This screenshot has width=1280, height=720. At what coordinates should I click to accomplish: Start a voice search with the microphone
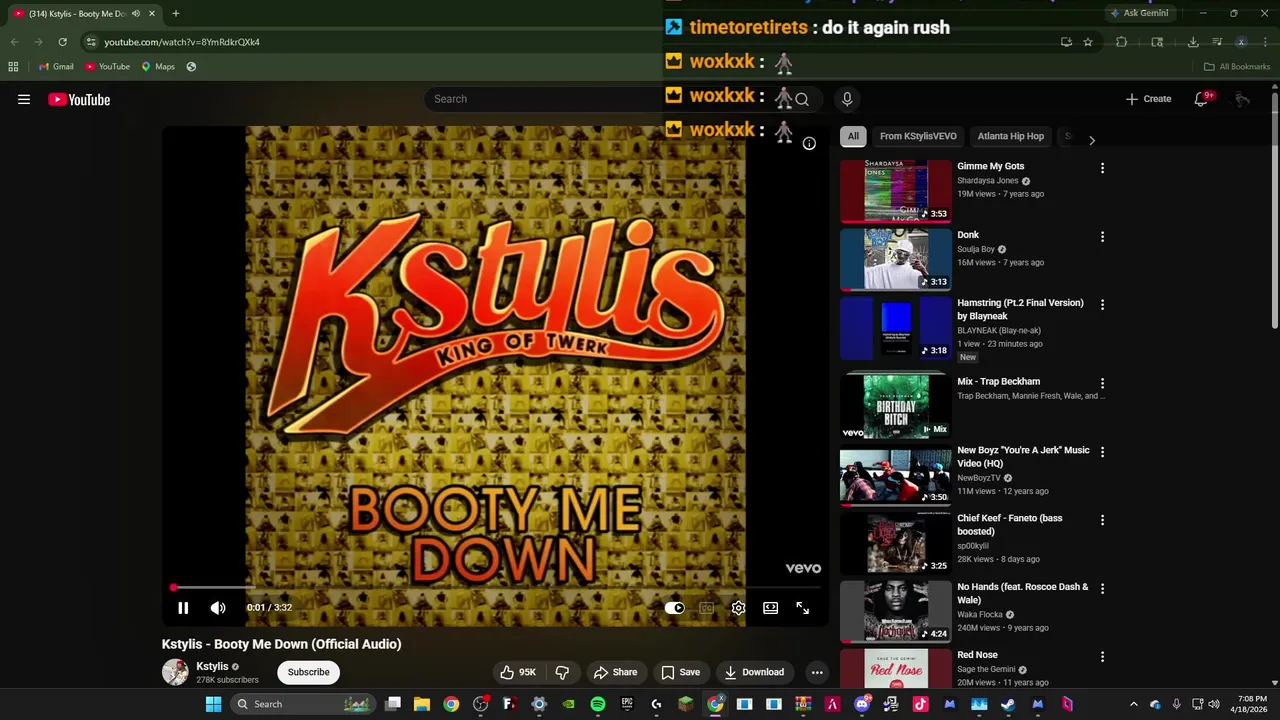[x=847, y=99]
